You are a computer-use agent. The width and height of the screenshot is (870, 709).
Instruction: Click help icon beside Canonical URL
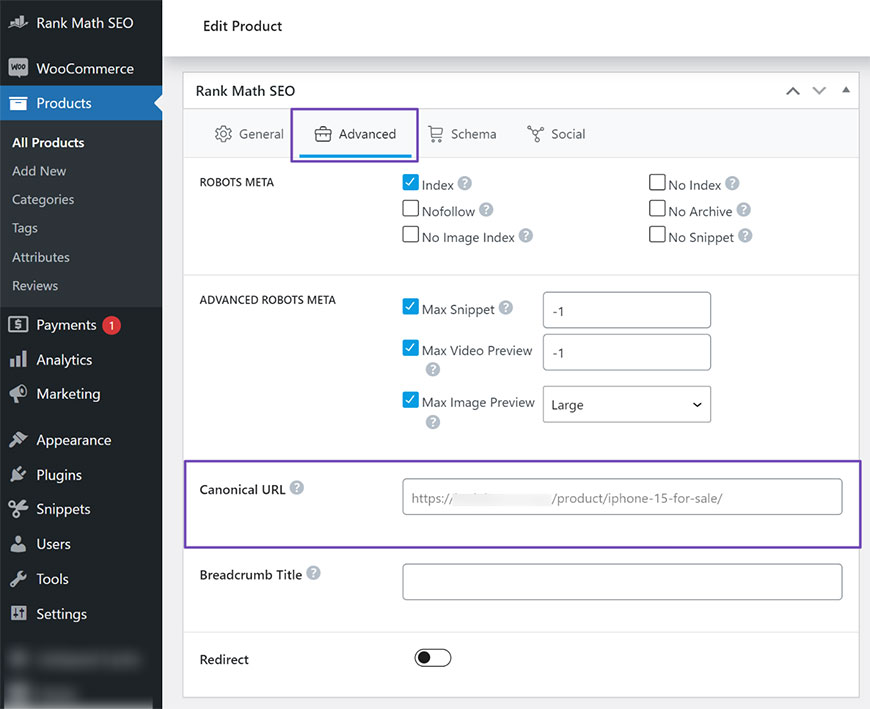point(297,488)
